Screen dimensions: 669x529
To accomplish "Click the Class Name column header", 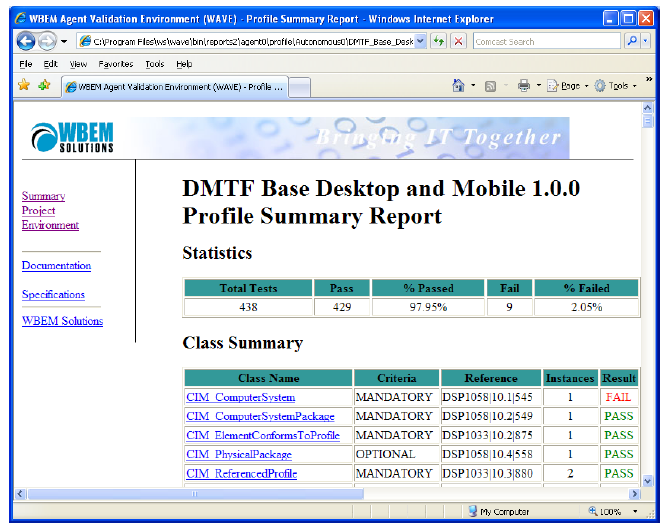I will click(x=268, y=378).
